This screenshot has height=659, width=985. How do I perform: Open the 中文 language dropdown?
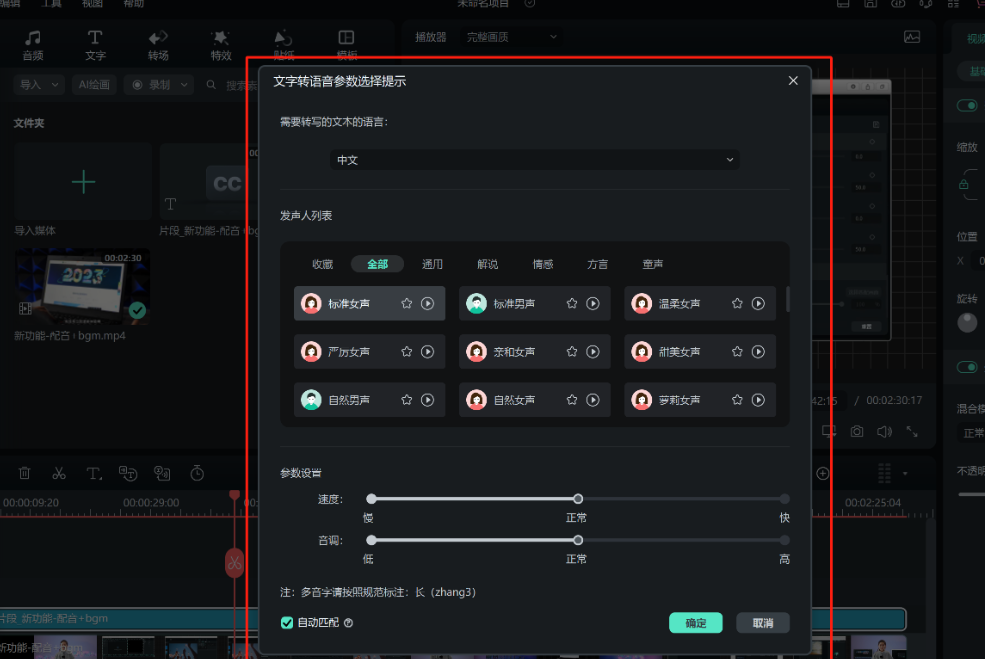(535, 160)
